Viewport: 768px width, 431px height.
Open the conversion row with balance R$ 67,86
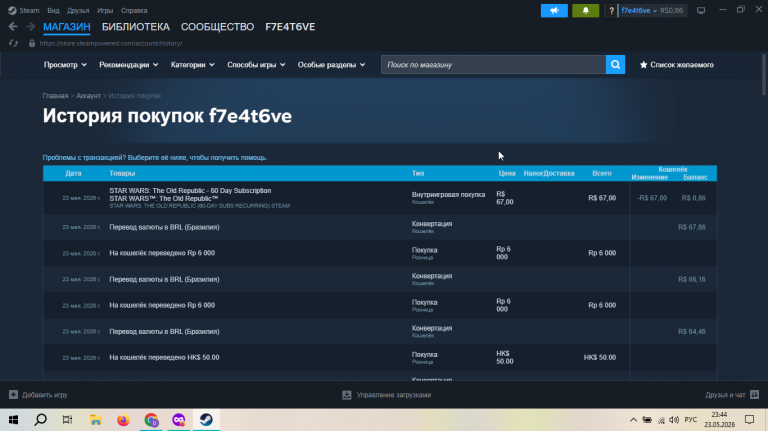(x=380, y=227)
